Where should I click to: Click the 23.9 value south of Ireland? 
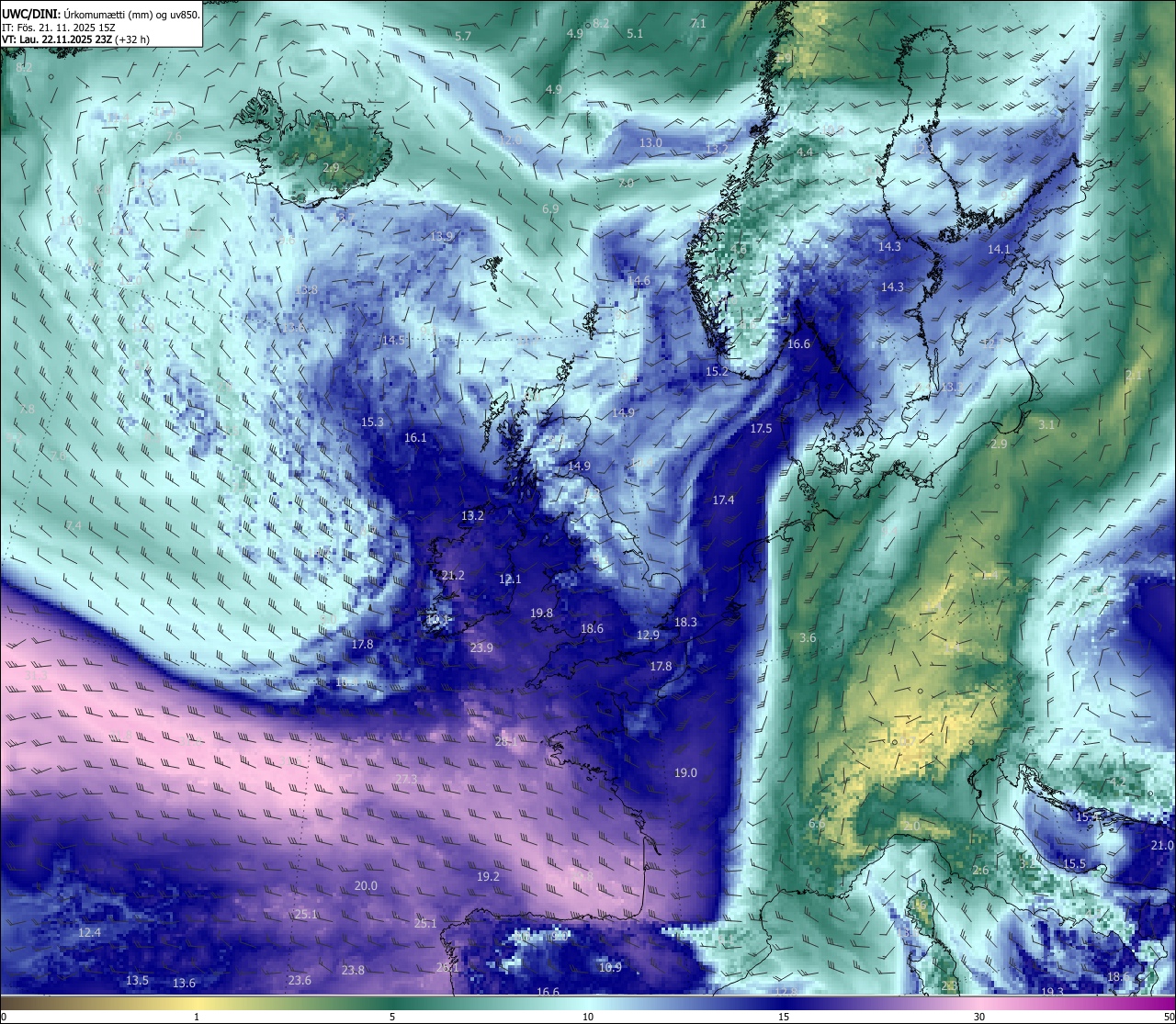(x=481, y=647)
